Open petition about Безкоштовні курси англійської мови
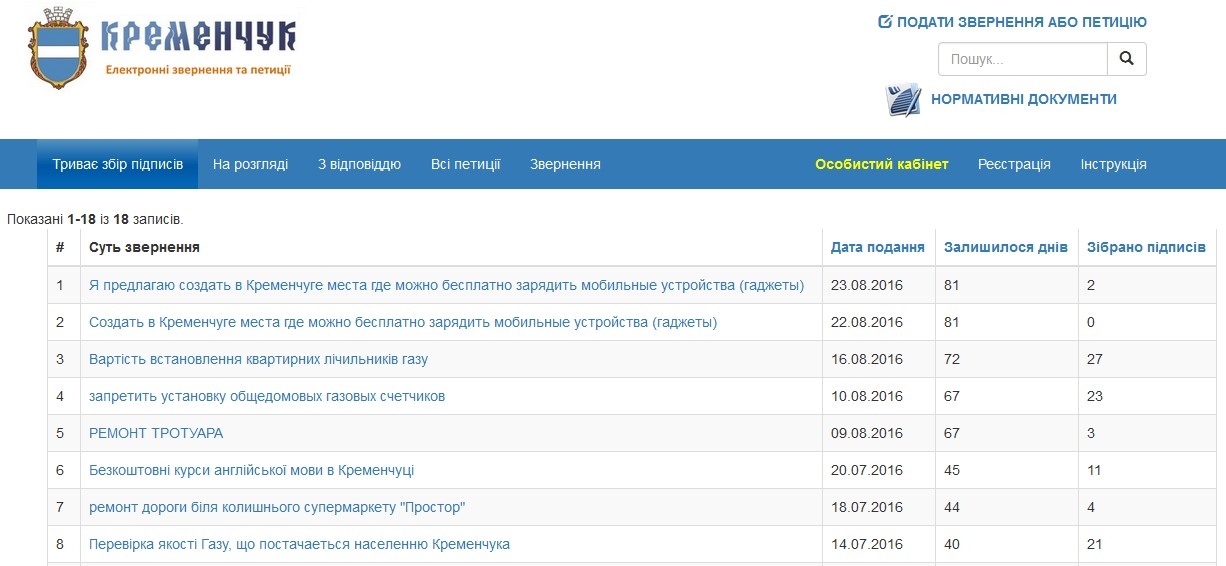 point(251,470)
